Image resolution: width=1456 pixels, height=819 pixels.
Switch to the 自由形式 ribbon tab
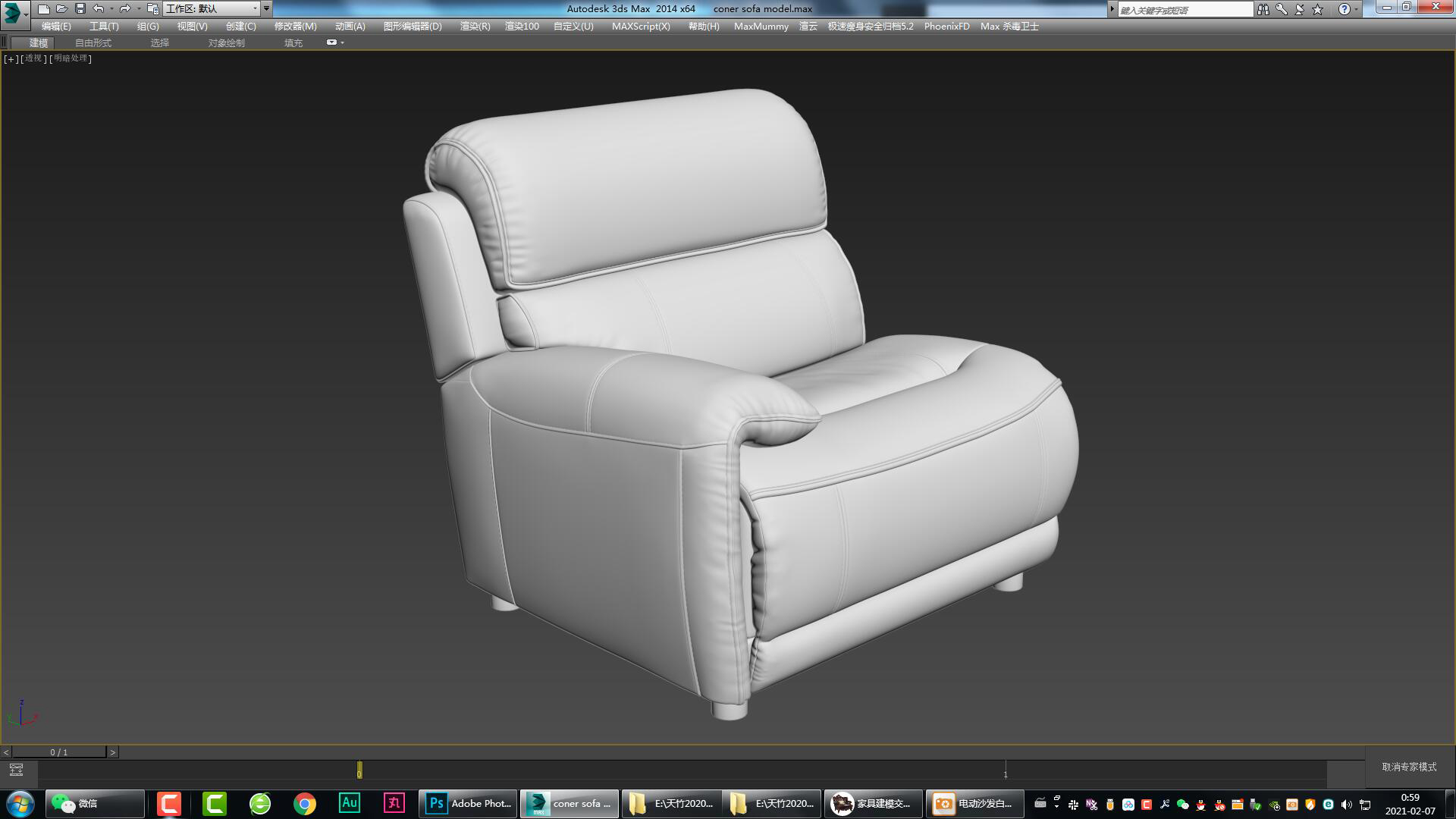(91, 42)
